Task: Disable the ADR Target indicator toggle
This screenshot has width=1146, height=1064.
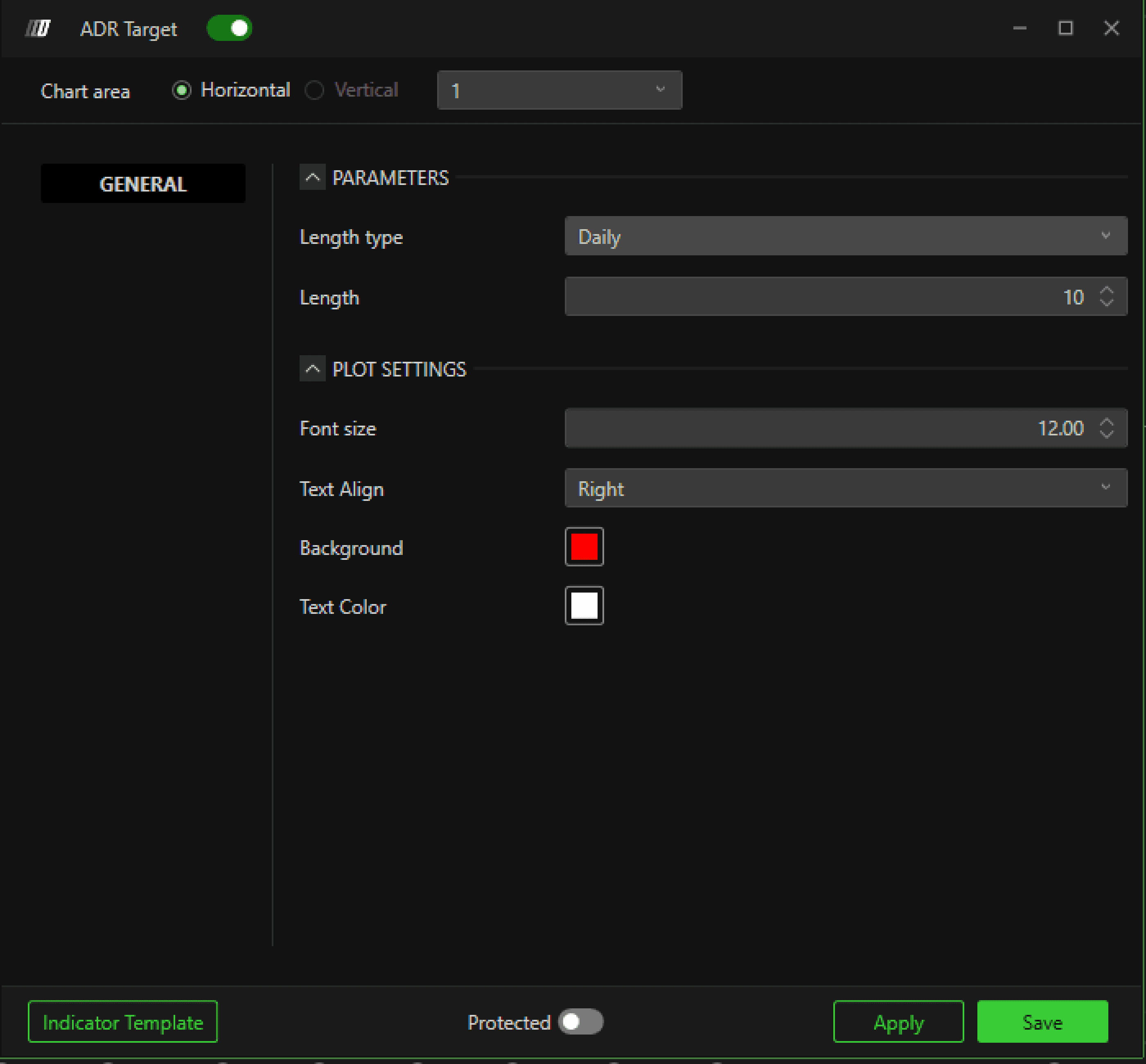Action: [x=229, y=28]
